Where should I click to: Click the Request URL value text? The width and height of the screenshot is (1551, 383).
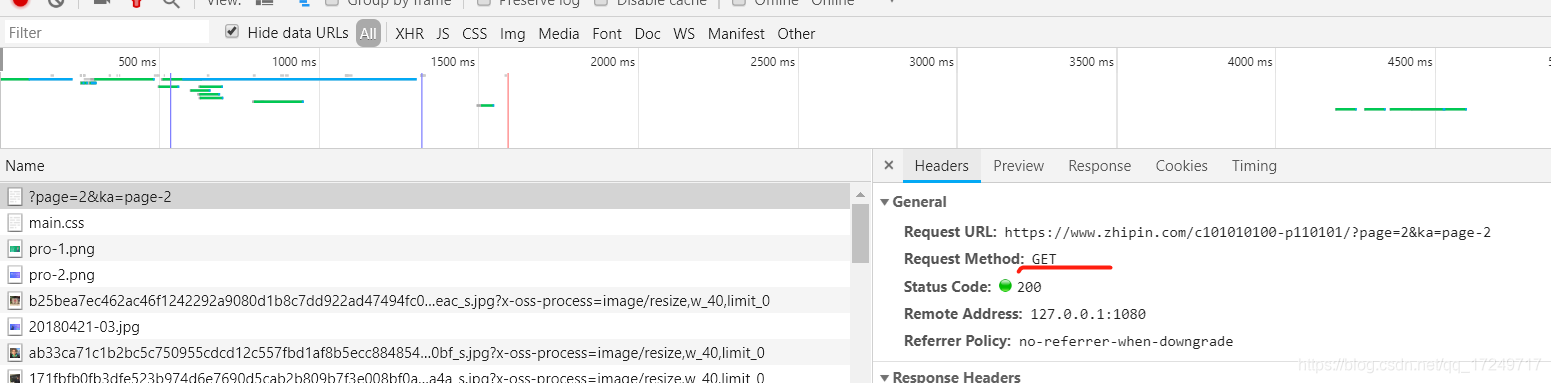click(x=1248, y=233)
